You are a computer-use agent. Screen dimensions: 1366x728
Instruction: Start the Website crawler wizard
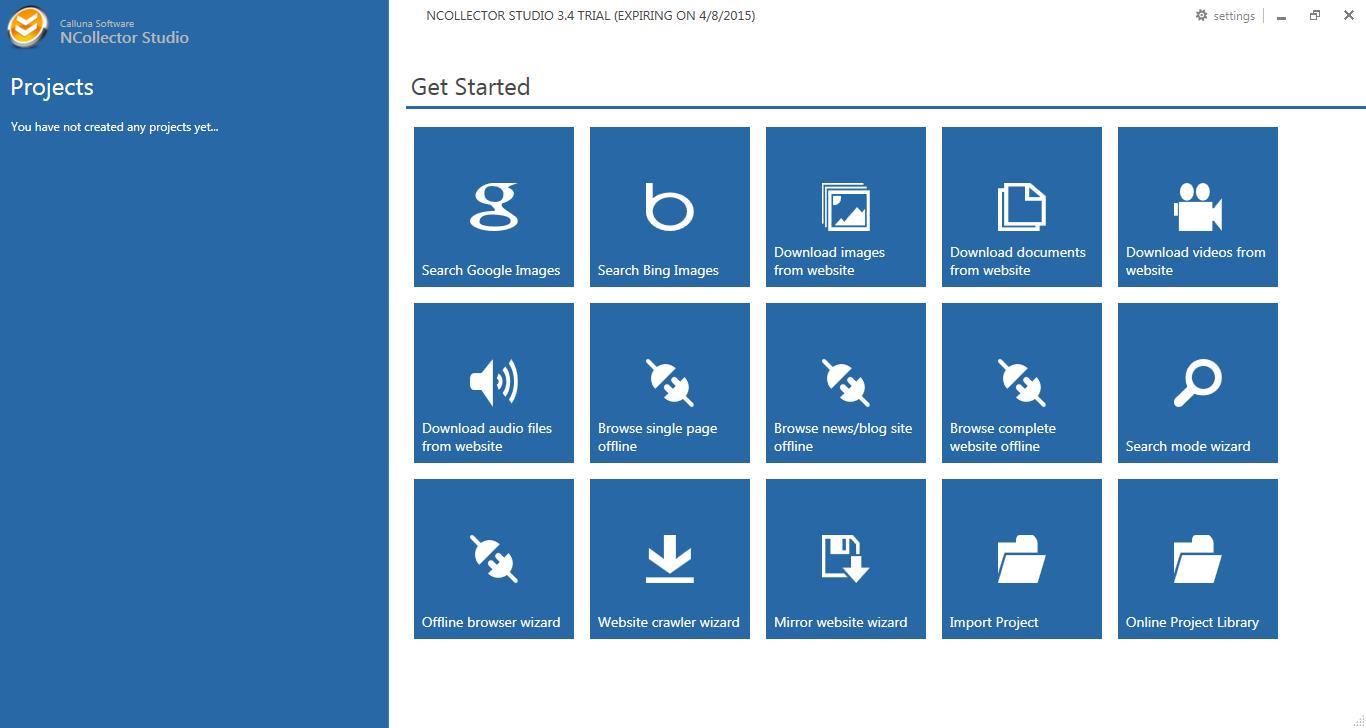(x=670, y=559)
